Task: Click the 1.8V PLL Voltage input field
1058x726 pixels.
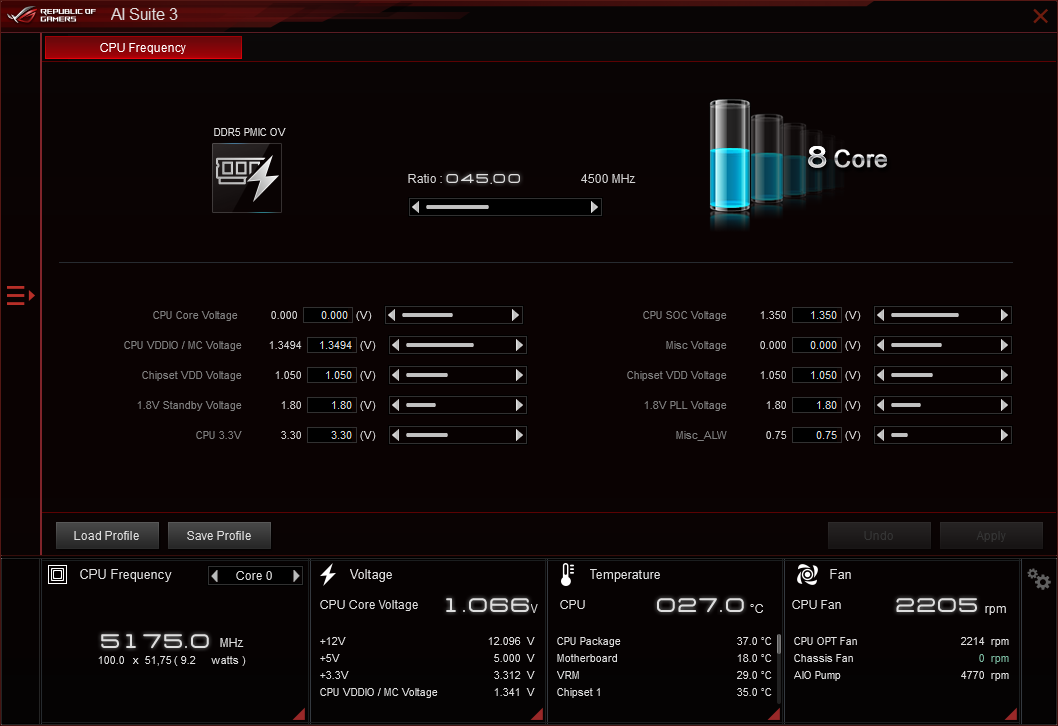Action: [816, 406]
